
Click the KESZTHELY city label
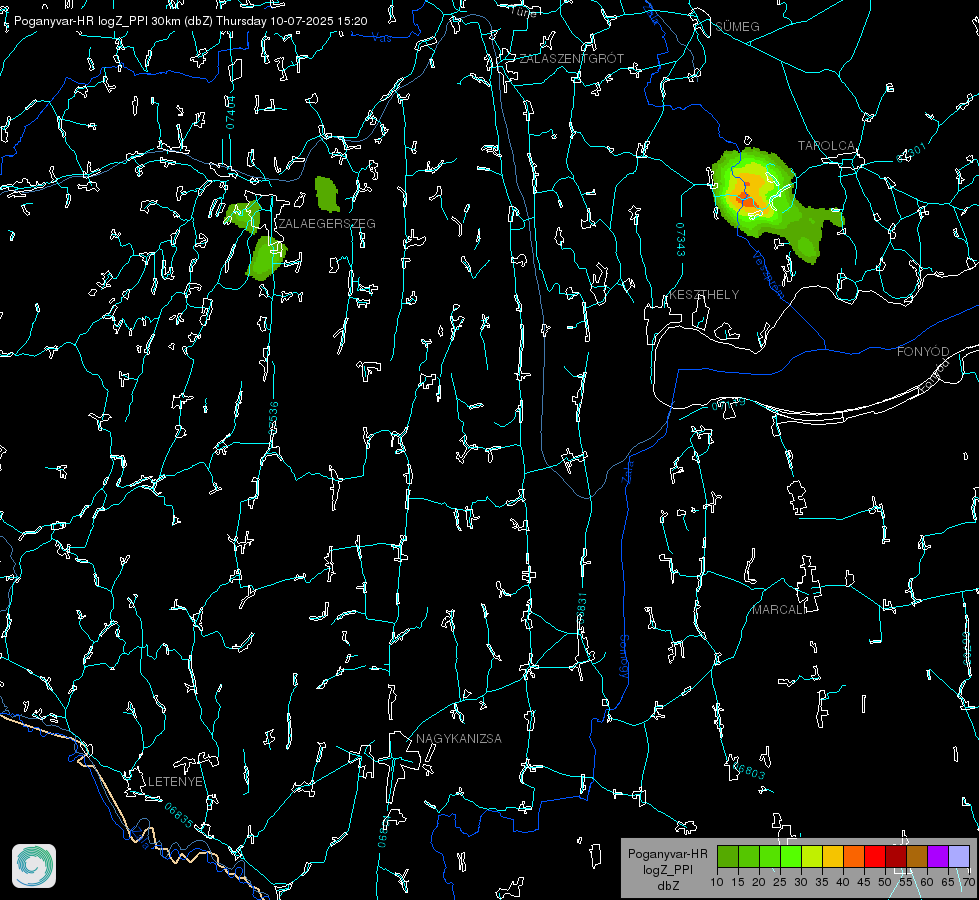coord(704,294)
